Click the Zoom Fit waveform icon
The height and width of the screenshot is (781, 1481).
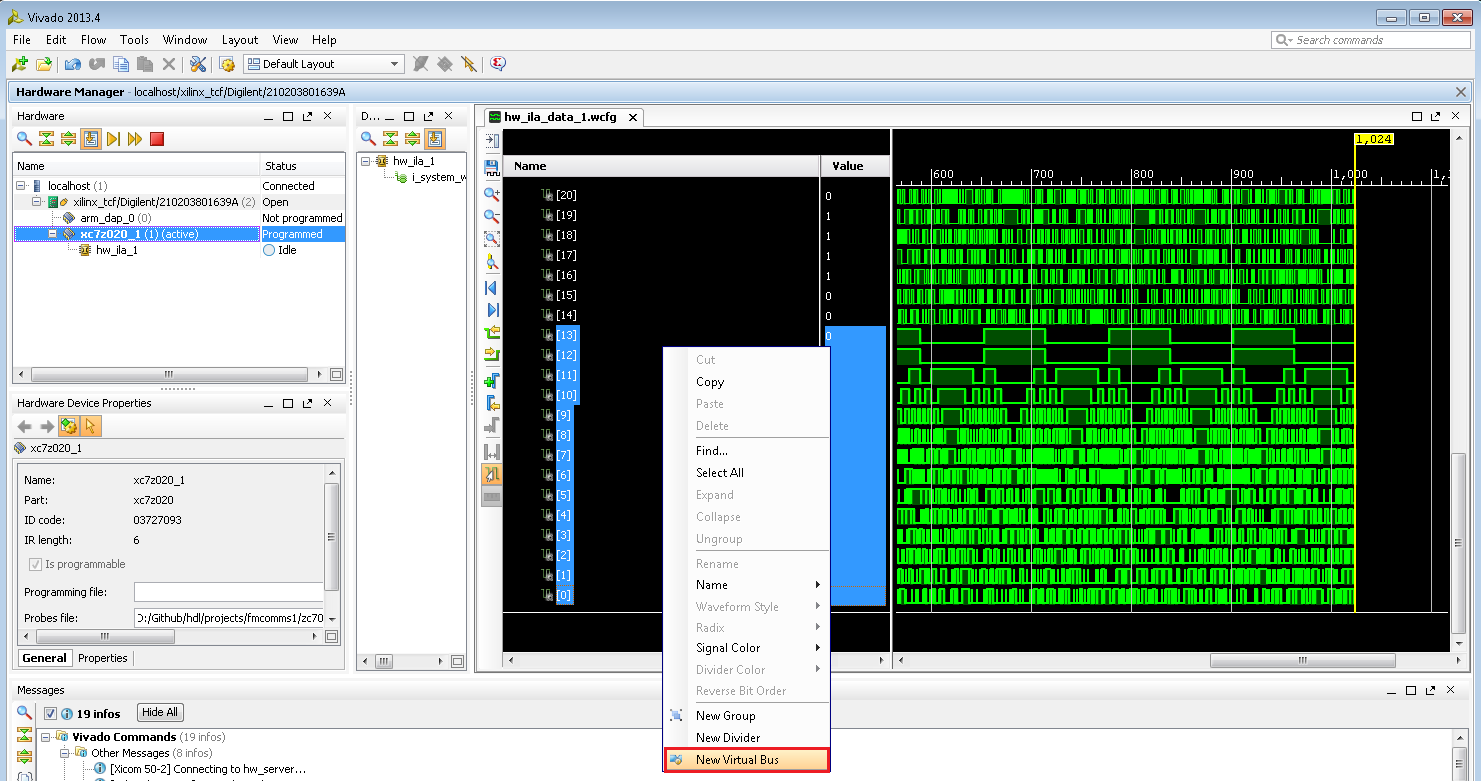click(x=492, y=239)
